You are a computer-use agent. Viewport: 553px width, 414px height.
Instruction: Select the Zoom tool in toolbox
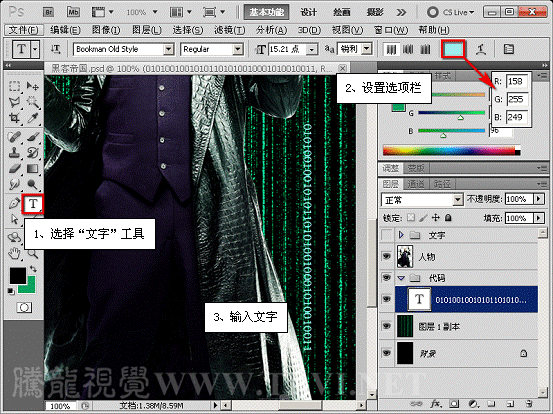pos(33,254)
